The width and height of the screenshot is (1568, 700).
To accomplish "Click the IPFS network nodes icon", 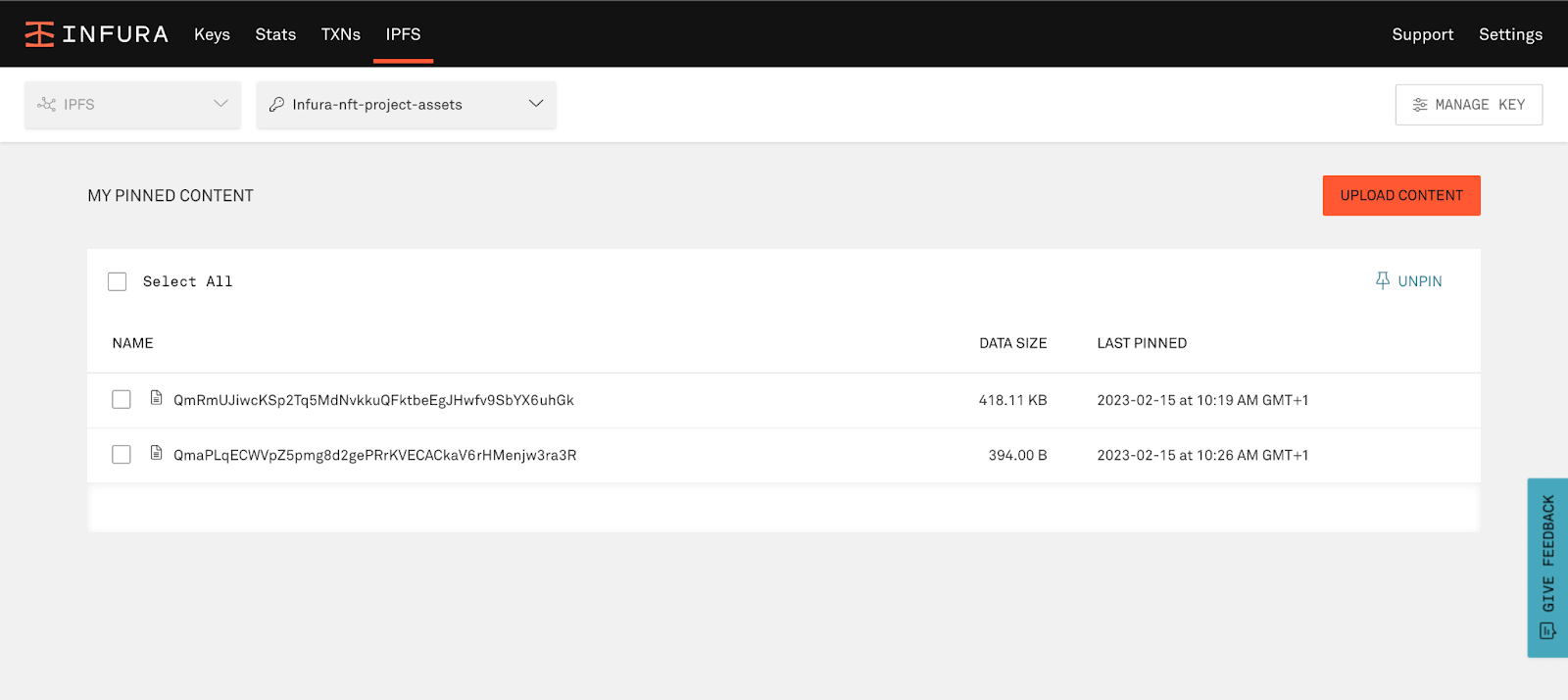I will point(46,104).
